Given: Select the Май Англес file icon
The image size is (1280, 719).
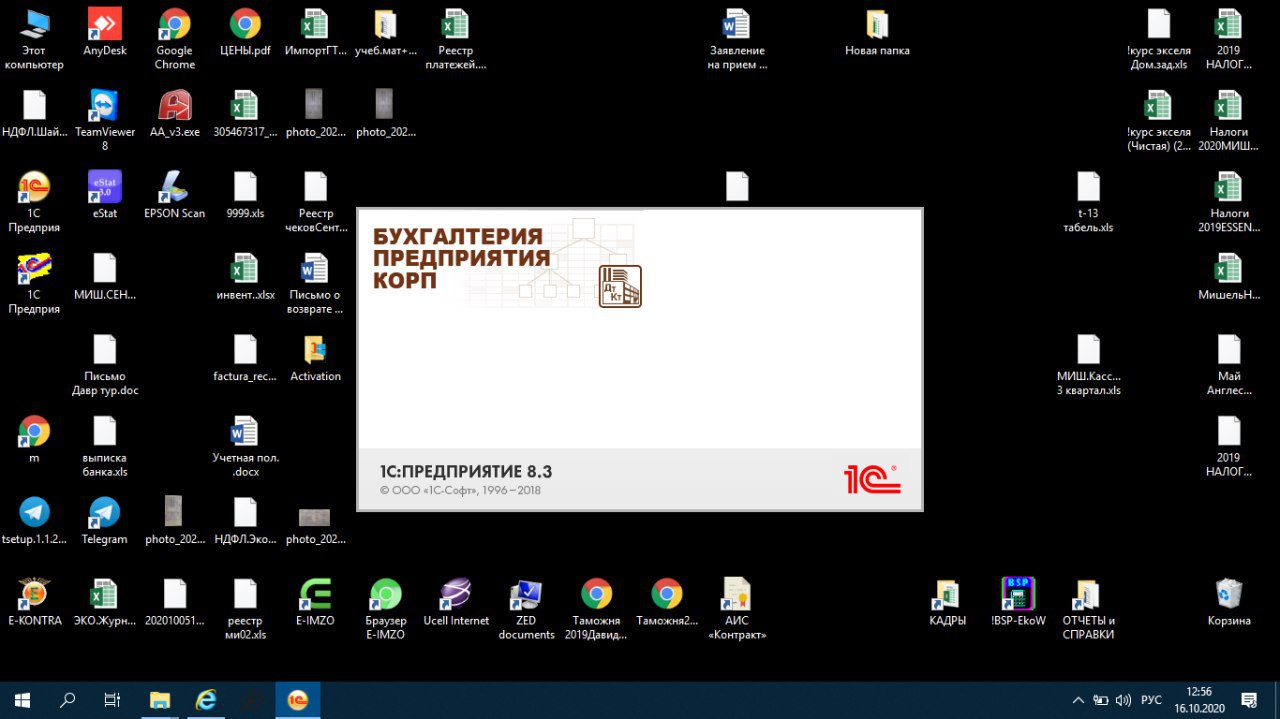Looking at the screenshot, I should click(x=1229, y=365).
